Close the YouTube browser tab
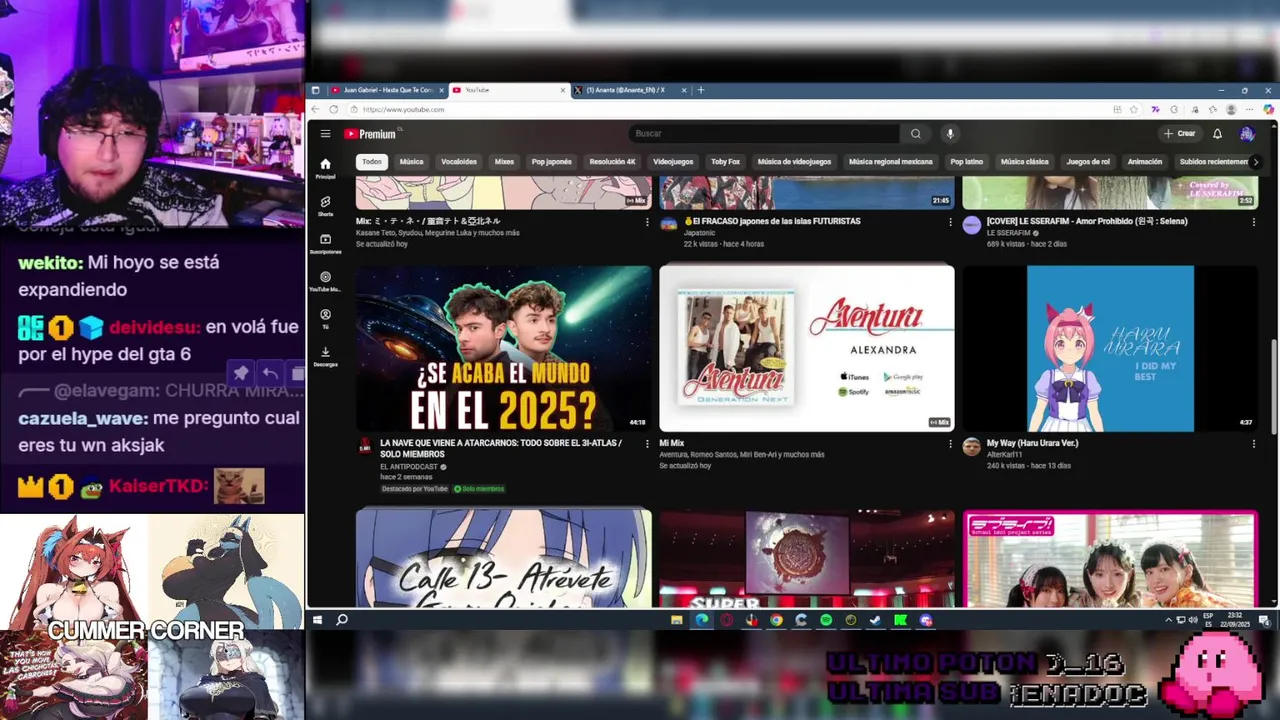 (x=562, y=90)
